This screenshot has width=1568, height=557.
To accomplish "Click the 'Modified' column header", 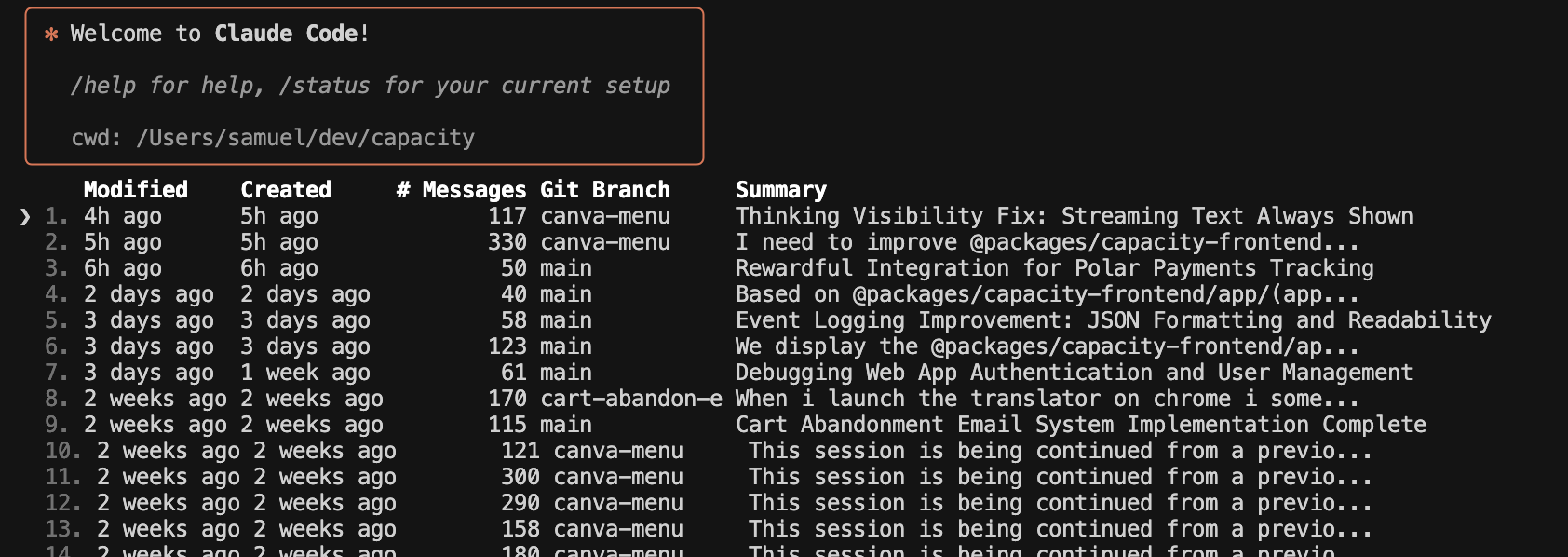I will click(x=135, y=190).
